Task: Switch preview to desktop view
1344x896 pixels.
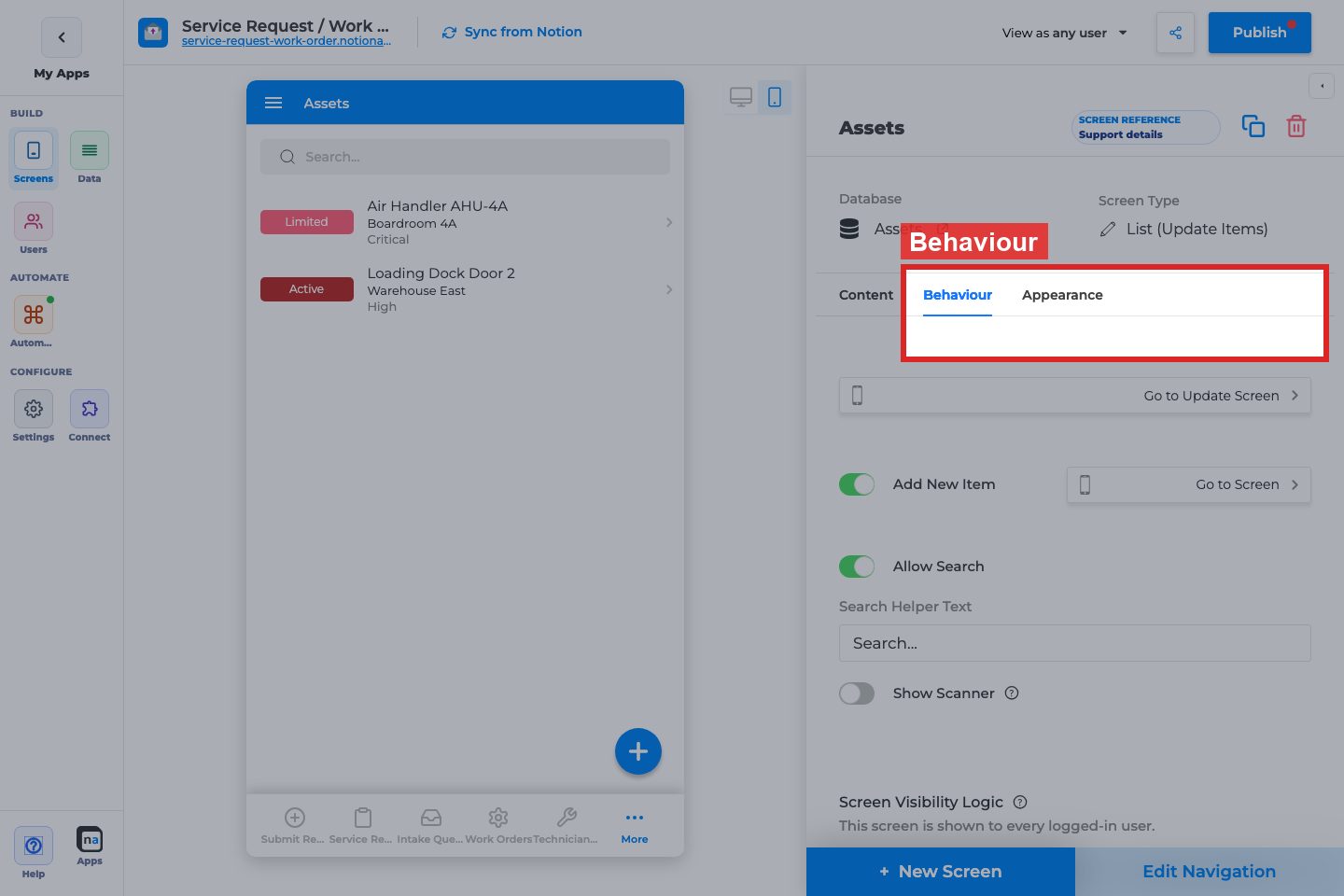Action: (741, 97)
